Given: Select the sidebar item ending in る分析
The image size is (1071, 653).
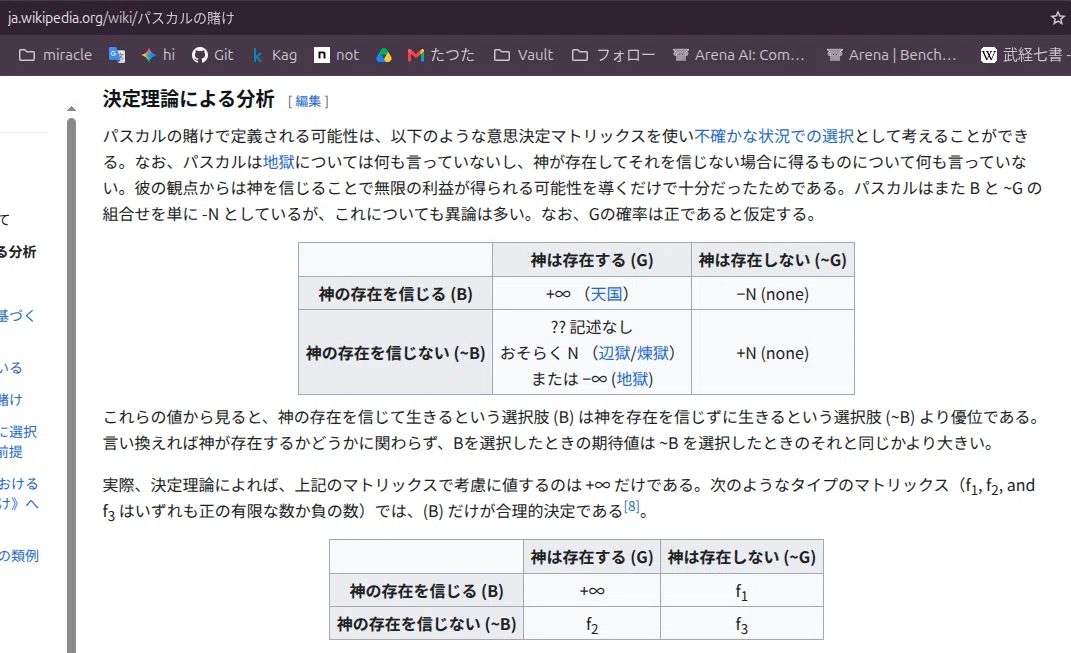Looking at the screenshot, I should click(x=18, y=252).
